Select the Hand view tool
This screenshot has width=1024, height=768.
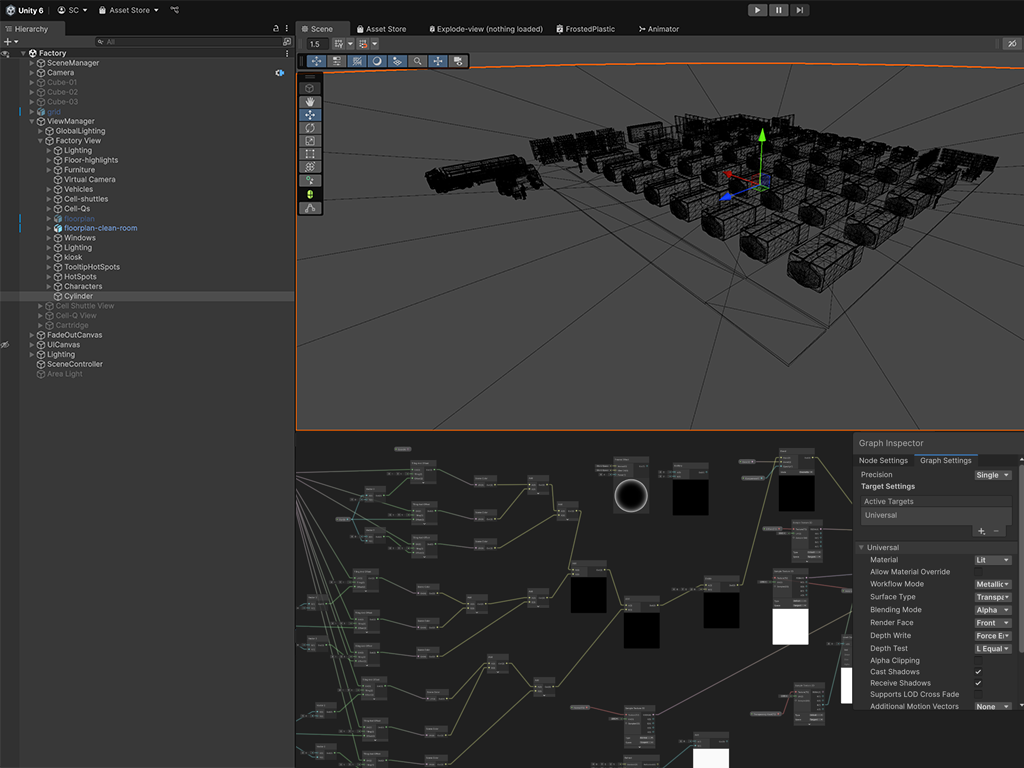point(311,101)
